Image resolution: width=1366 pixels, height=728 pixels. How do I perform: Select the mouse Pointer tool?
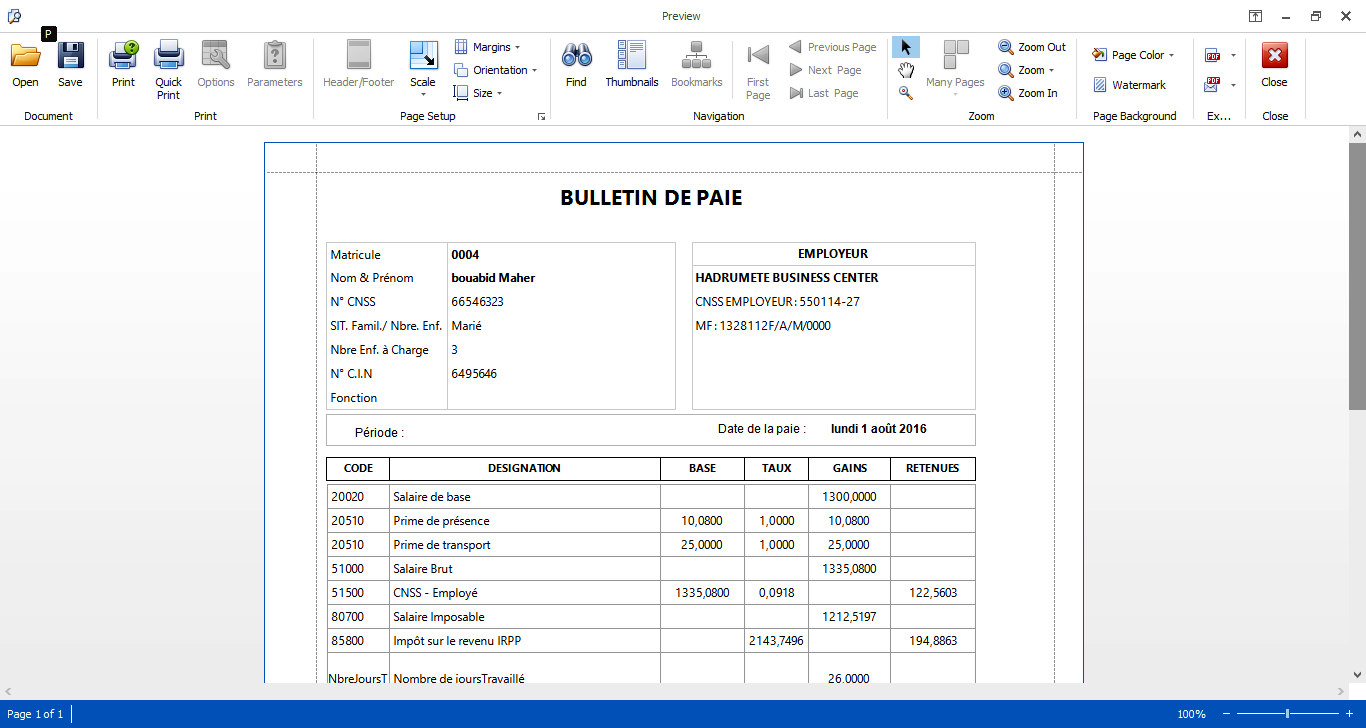click(x=906, y=47)
